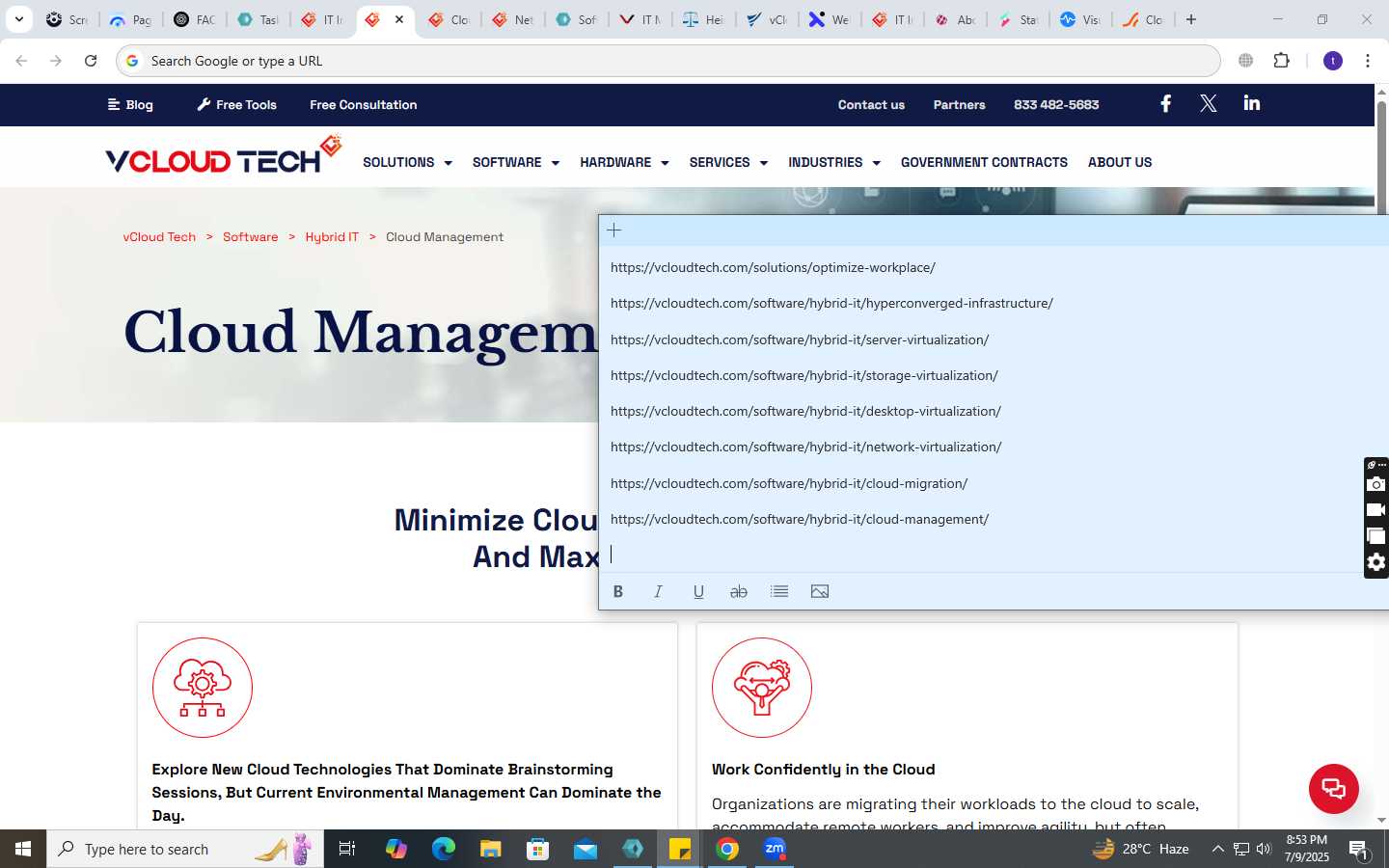Open Government Contracts menu item
The width and height of the screenshot is (1389, 868).
point(984,162)
